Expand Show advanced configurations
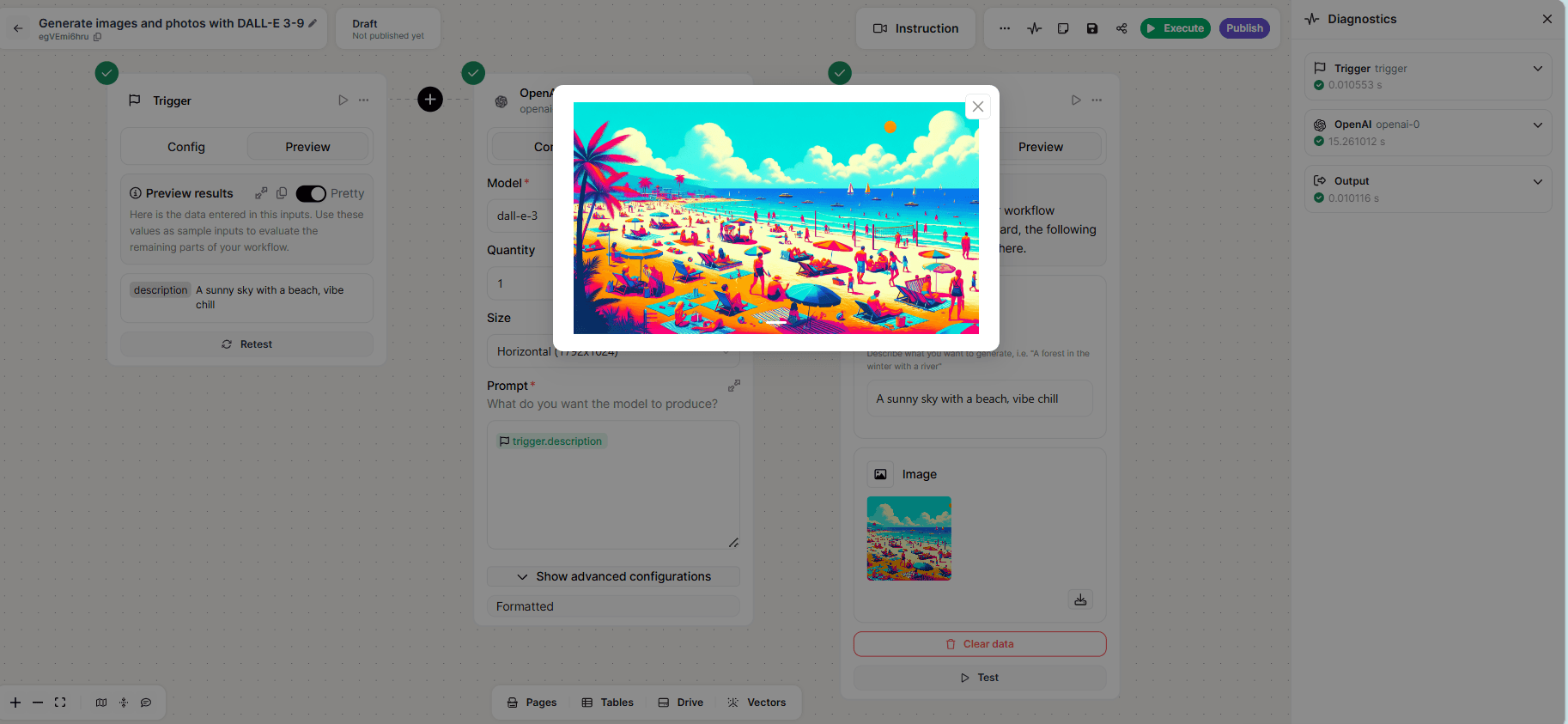1568x724 pixels. pyautogui.click(x=613, y=576)
